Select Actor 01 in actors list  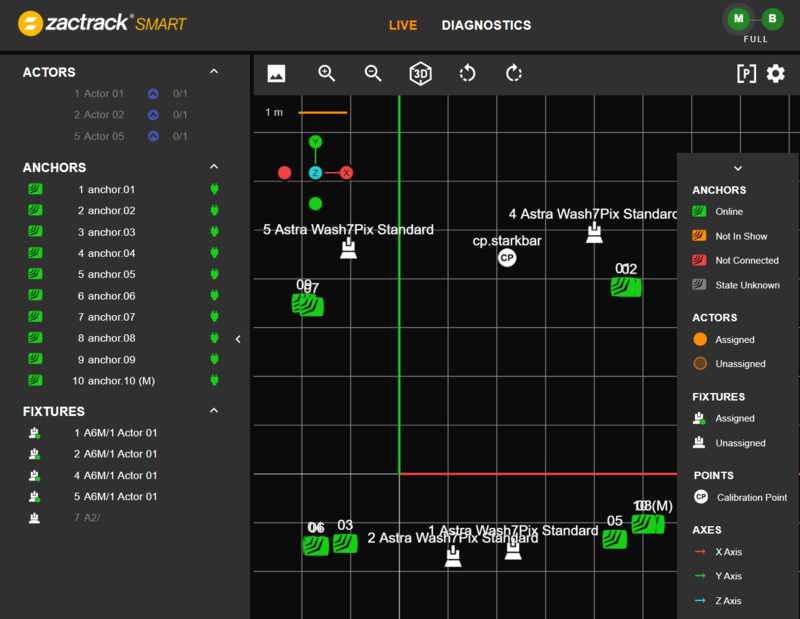coord(99,94)
